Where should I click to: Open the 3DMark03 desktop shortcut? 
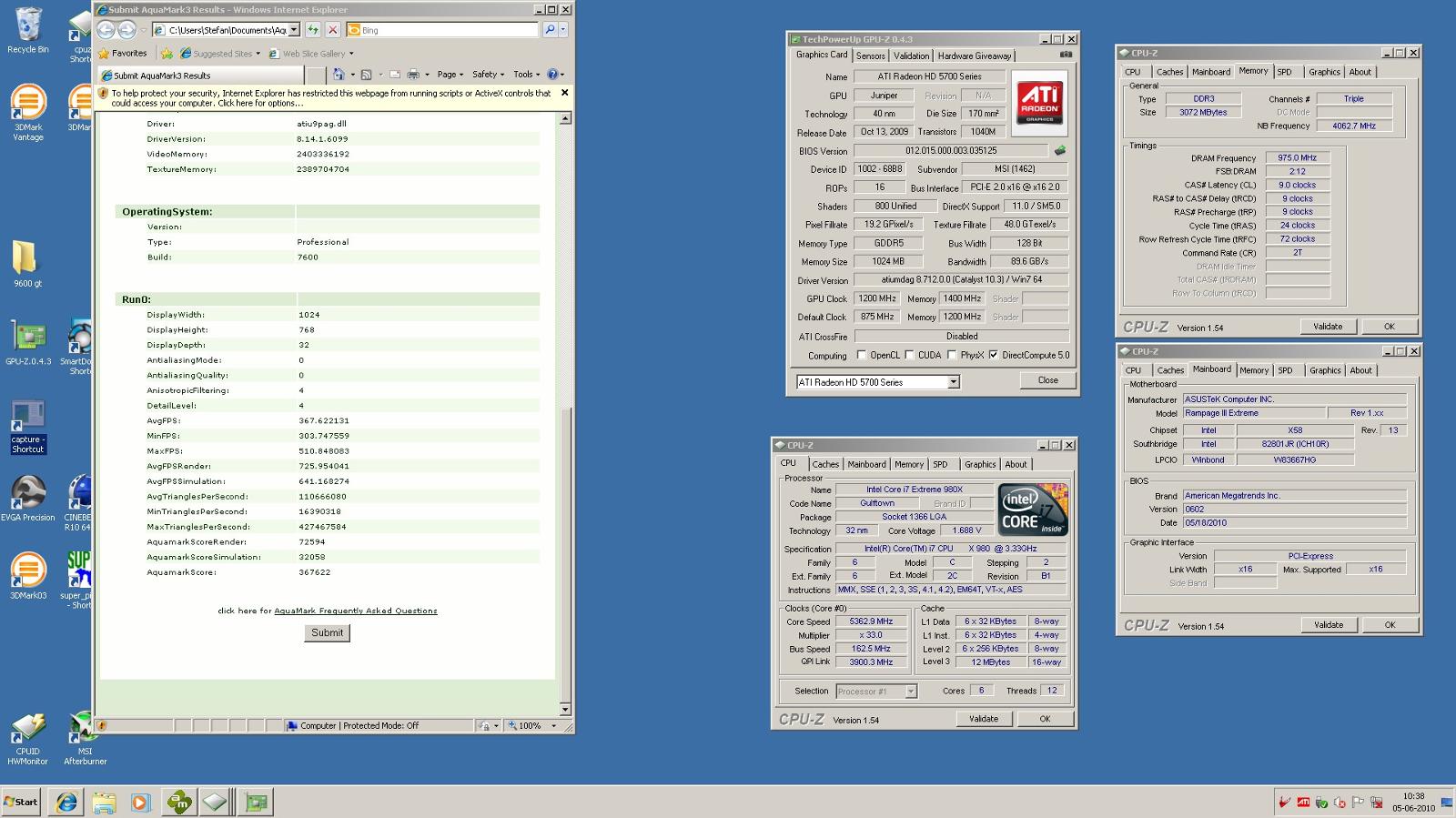click(x=28, y=577)
